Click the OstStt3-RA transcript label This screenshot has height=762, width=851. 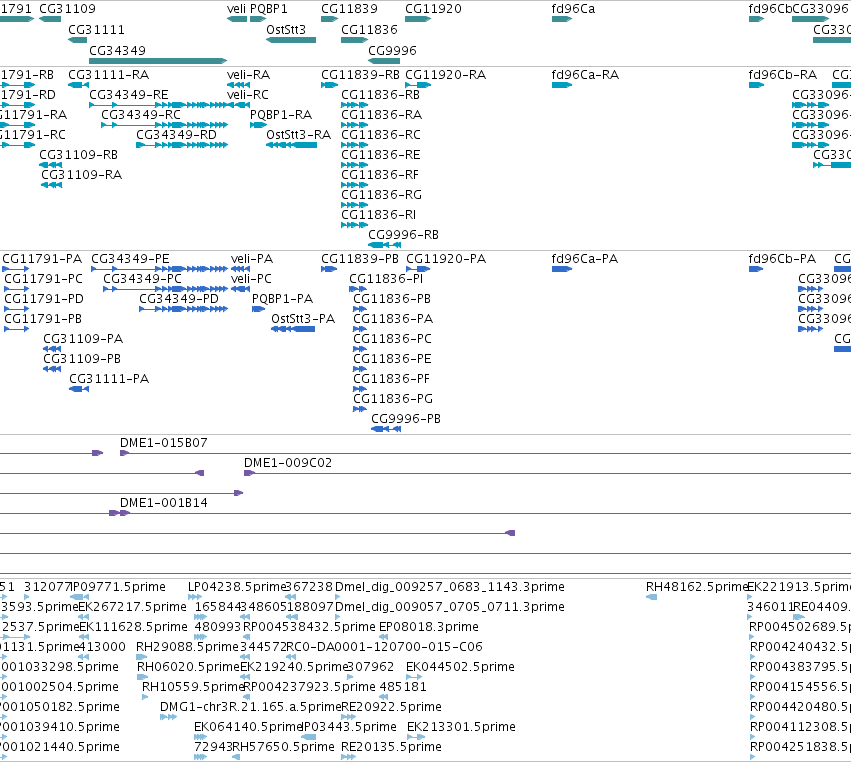click(299, 135)
